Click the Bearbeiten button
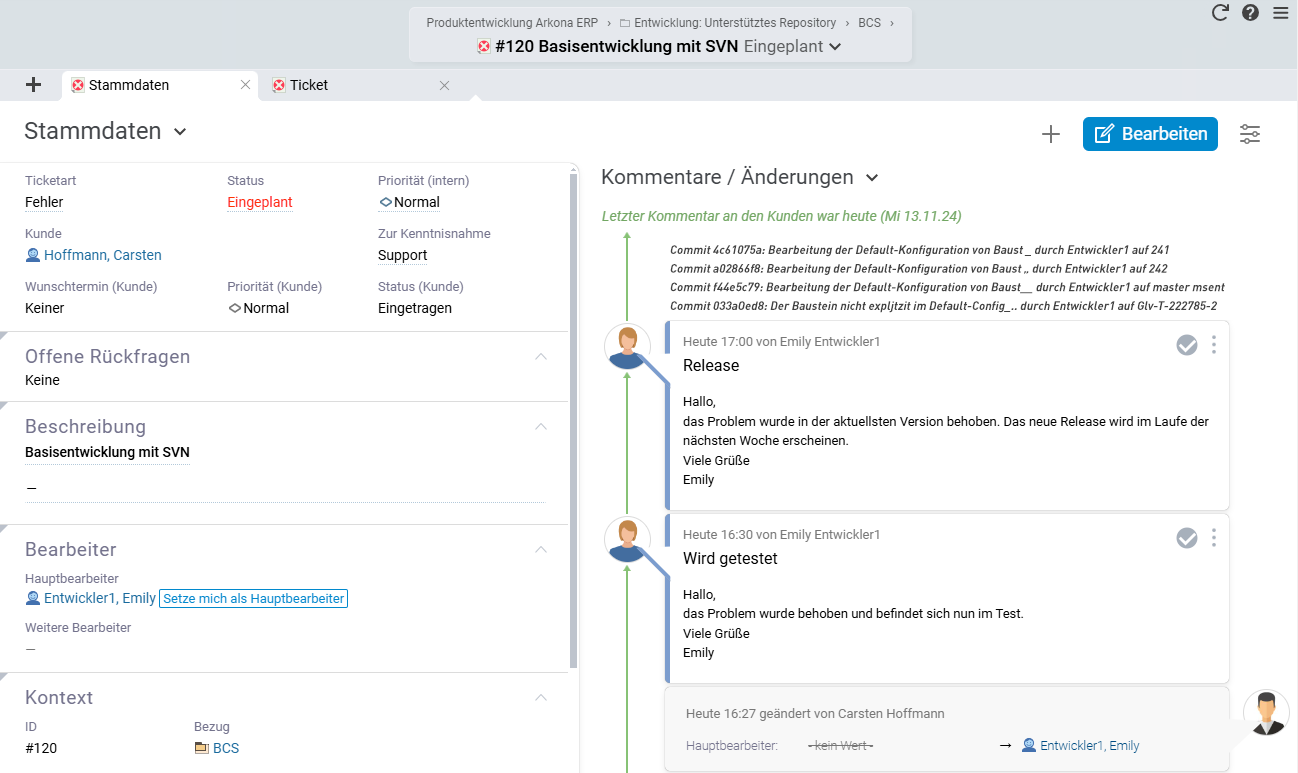This screenshot has height=773, width=1298. [1150, 134]
